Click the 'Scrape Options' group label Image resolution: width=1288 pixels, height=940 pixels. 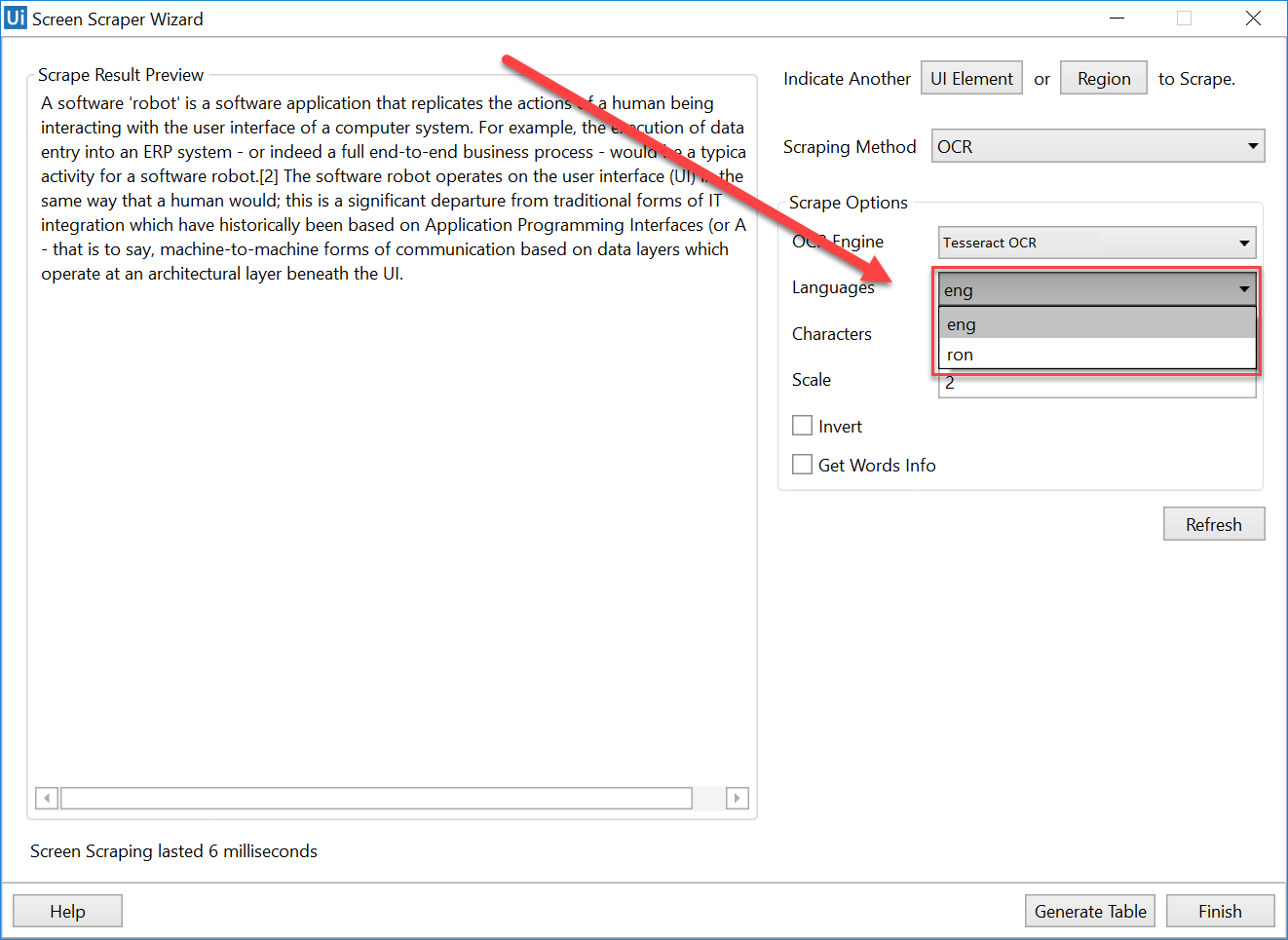pyautogui.click(x=848, y=202)
